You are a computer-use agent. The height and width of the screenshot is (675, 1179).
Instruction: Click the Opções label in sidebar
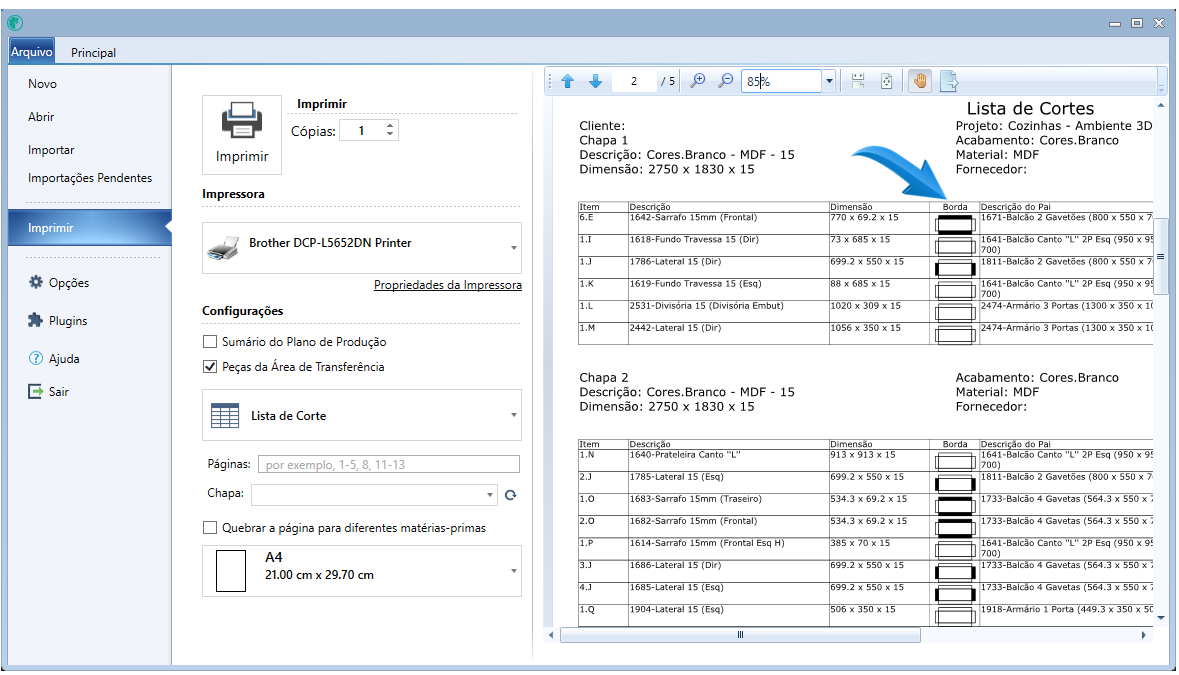[69, 283]
